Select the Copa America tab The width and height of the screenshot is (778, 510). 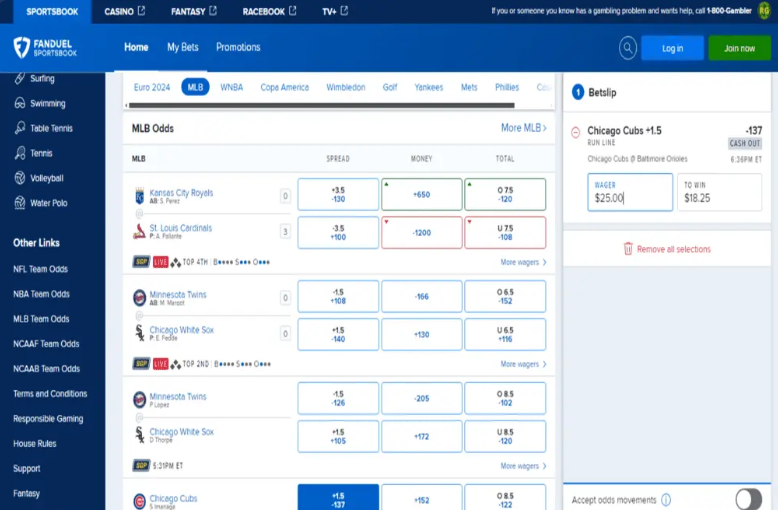(x=285, y=87)
